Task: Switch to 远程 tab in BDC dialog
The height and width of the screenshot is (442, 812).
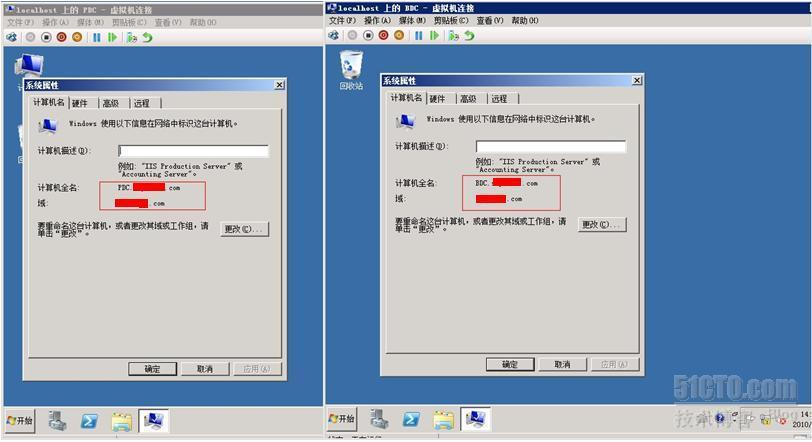Action: [x=499, y=99]
